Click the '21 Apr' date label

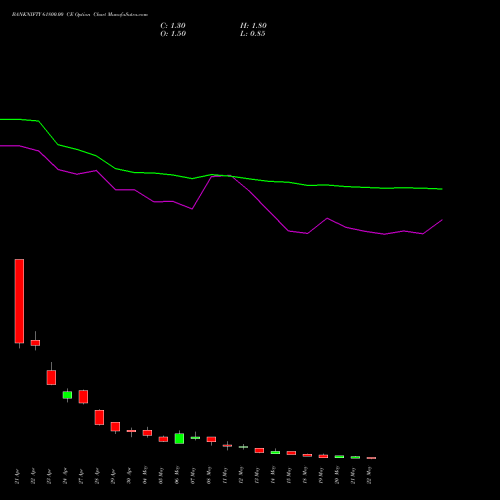tap(17, 477)
